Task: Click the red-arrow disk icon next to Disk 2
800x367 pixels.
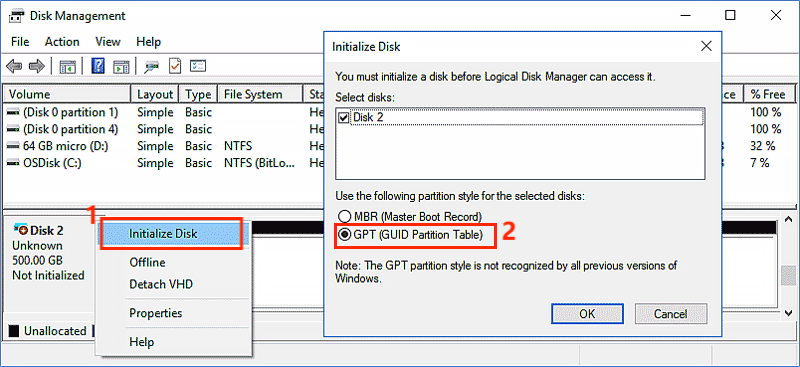Action: point(21,230)
